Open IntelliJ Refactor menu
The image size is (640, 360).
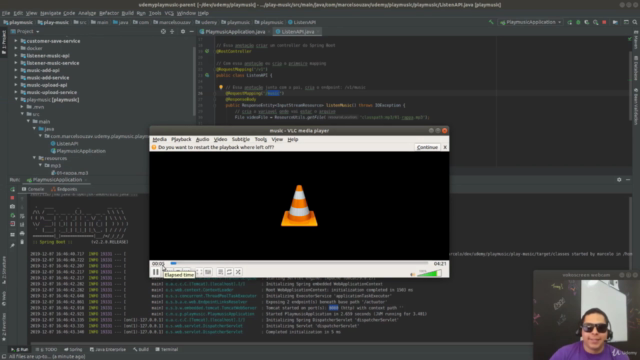click(x=109, y=13)
